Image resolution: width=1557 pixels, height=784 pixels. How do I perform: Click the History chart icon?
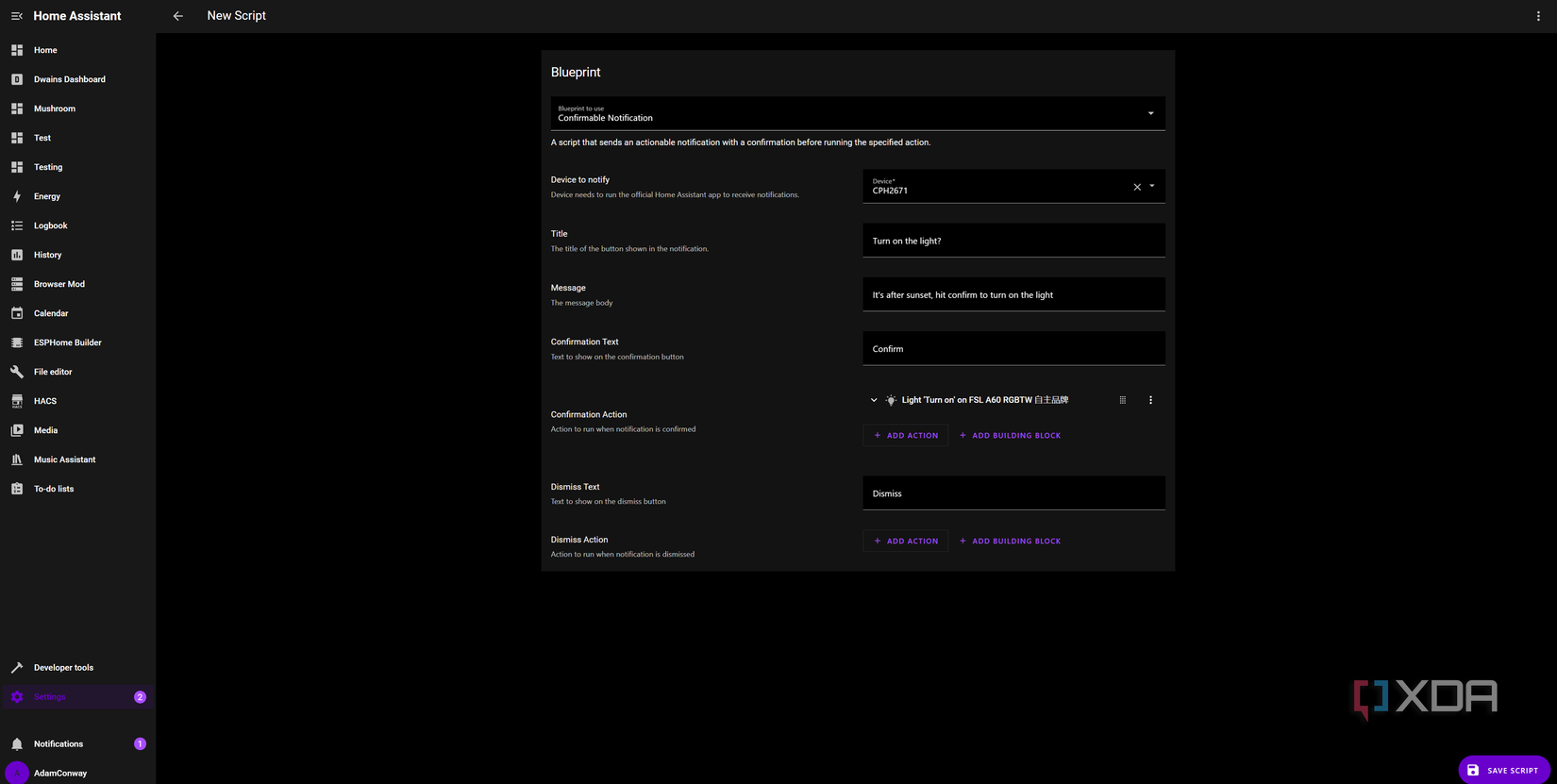pyautogui.click(x=17, y=255)
